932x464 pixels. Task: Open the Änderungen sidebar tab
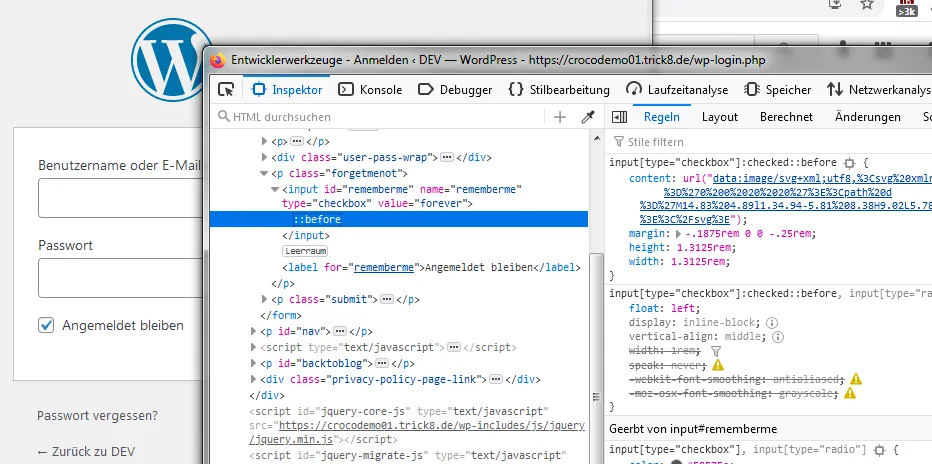[x=867, y=117]
